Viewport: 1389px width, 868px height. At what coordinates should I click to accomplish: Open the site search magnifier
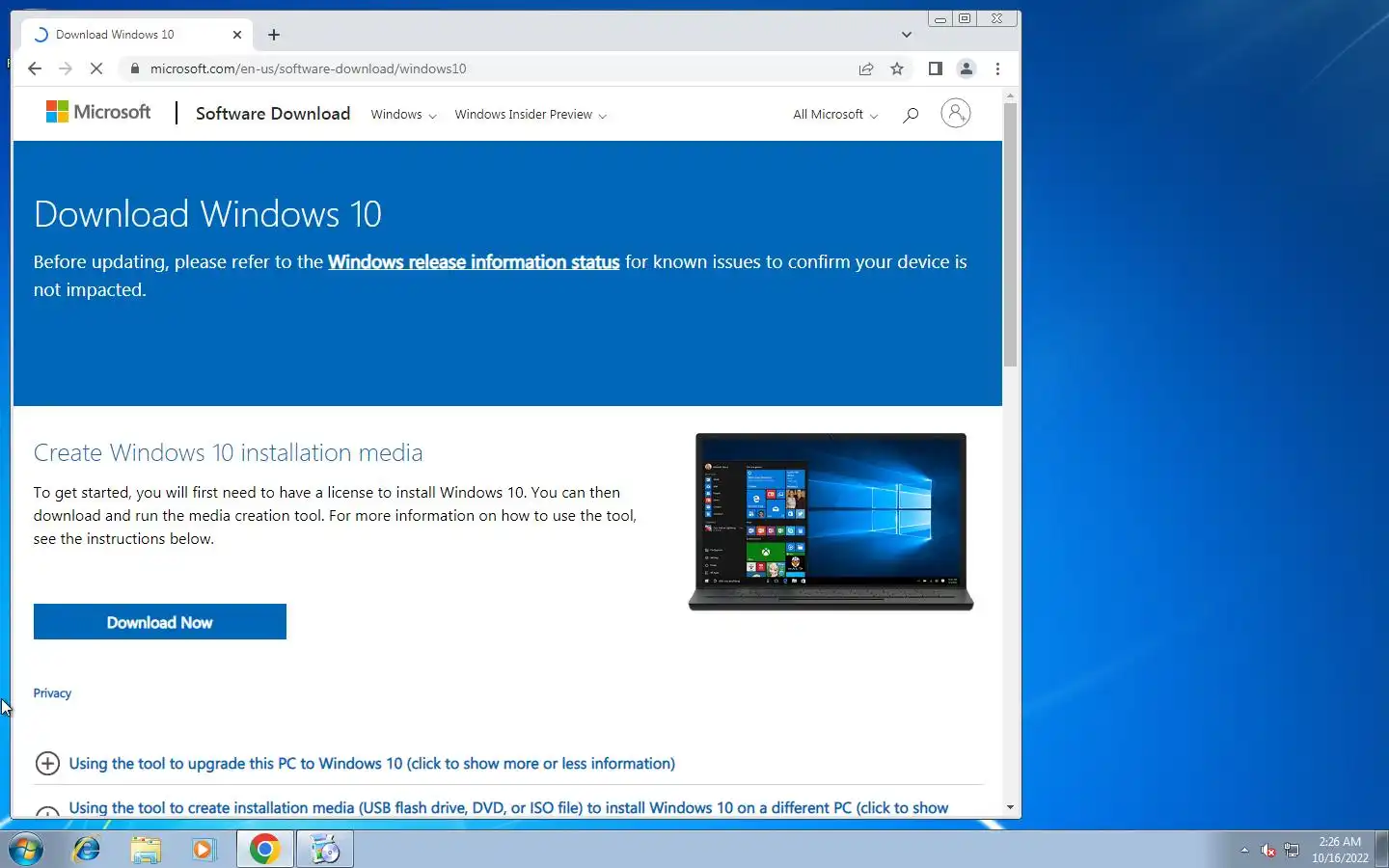tap(910, 115)
